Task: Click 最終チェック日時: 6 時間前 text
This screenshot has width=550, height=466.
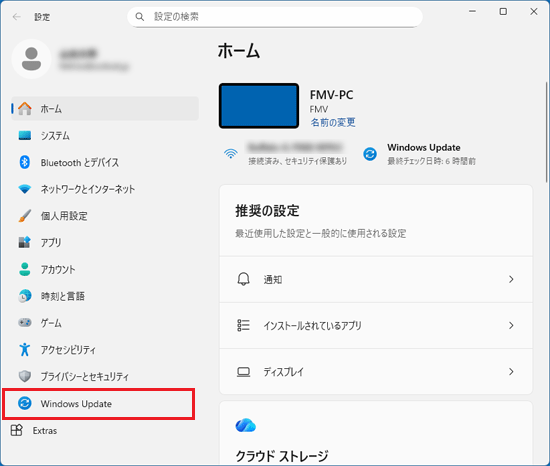Action: 431,161
